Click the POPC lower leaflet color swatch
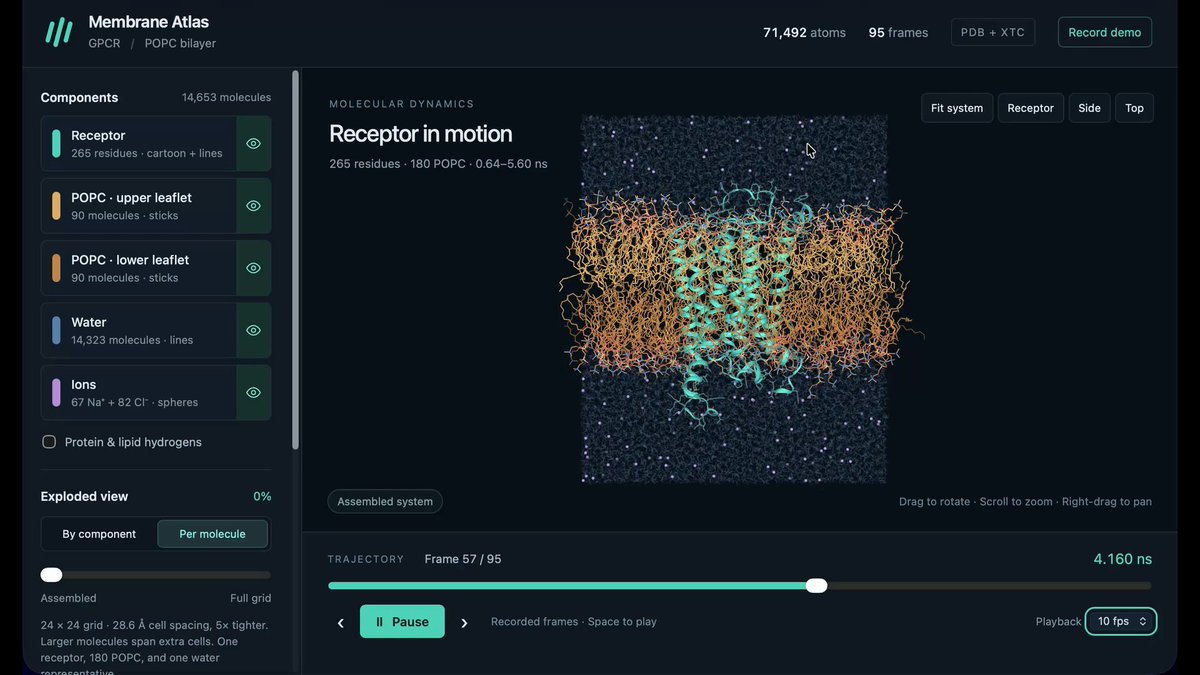The width and height of the screenshot is (1200, 675). point(56,268)
